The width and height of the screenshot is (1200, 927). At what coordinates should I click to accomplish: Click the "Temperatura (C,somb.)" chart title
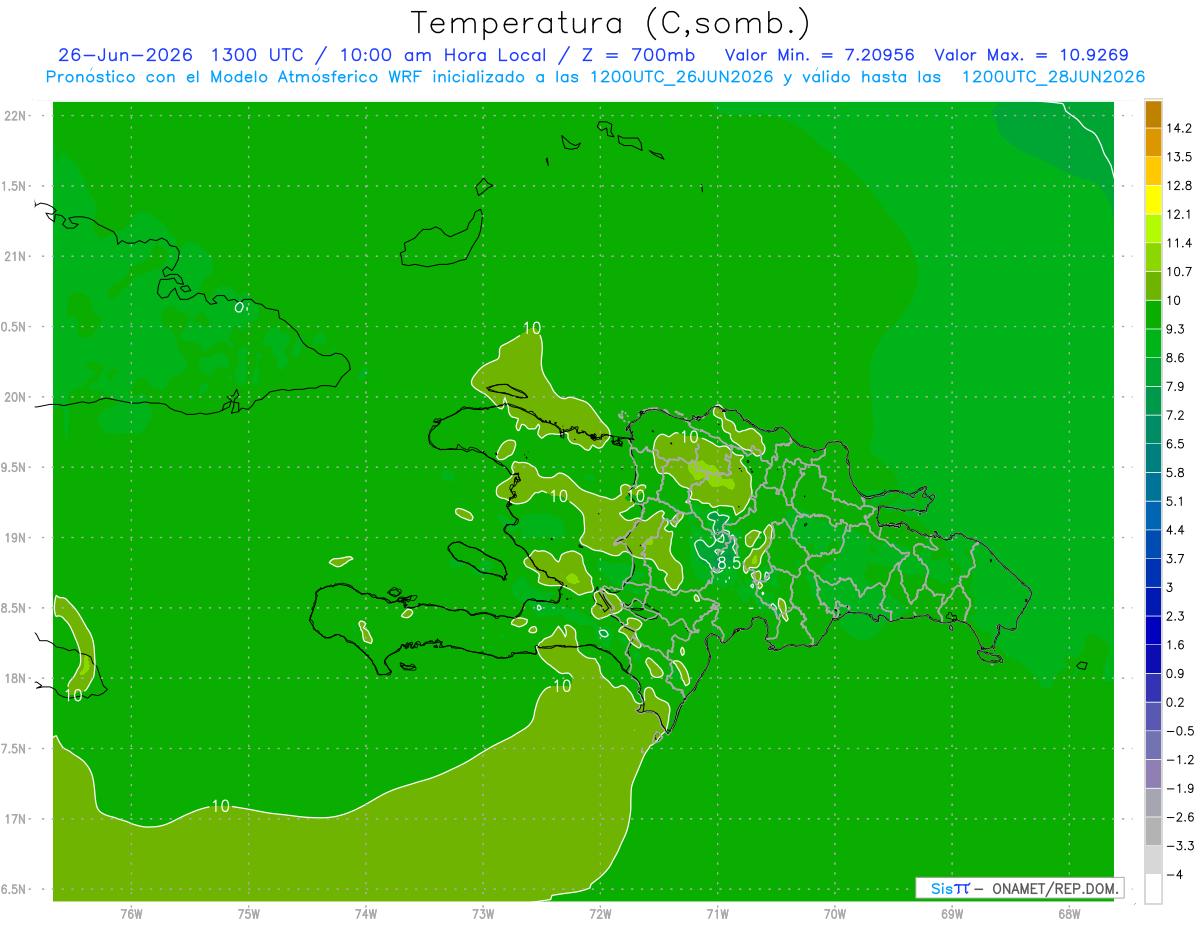click(611, 23)
